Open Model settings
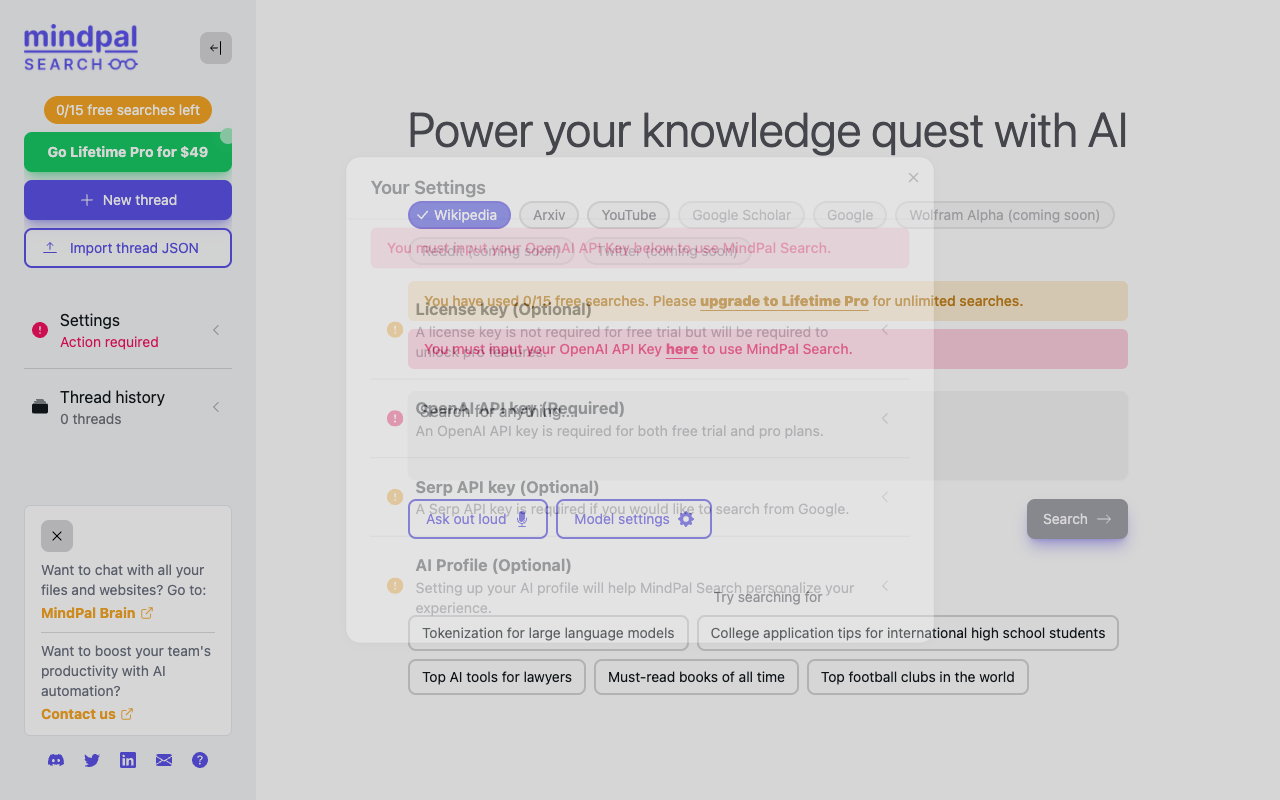Viewport: 1280px width, 800px height. click(634, 519)
